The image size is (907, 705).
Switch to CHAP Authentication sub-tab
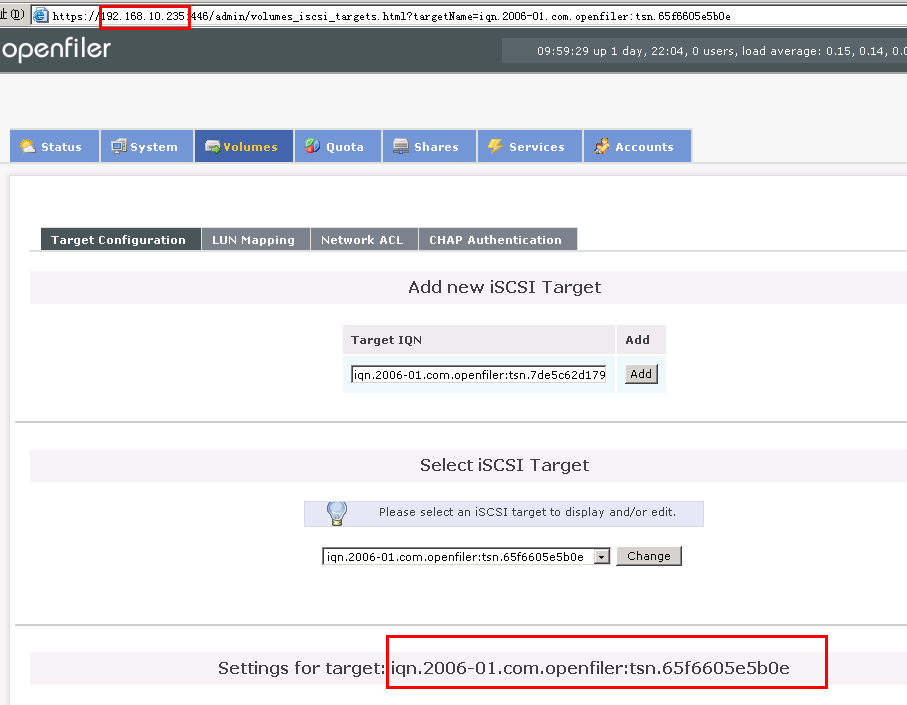[x=497, y=239]
